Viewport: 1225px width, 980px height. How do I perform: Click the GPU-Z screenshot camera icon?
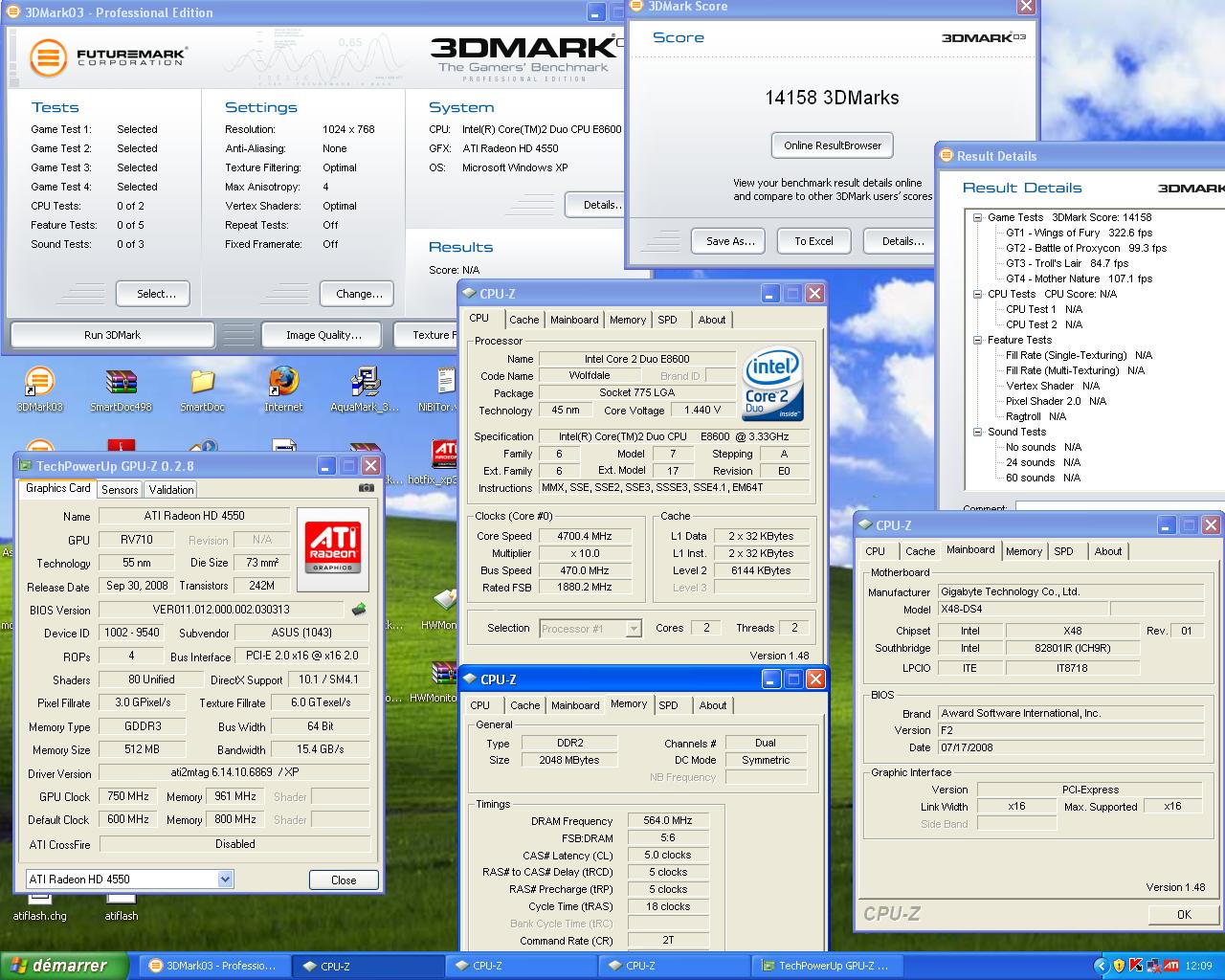point(367,489)
